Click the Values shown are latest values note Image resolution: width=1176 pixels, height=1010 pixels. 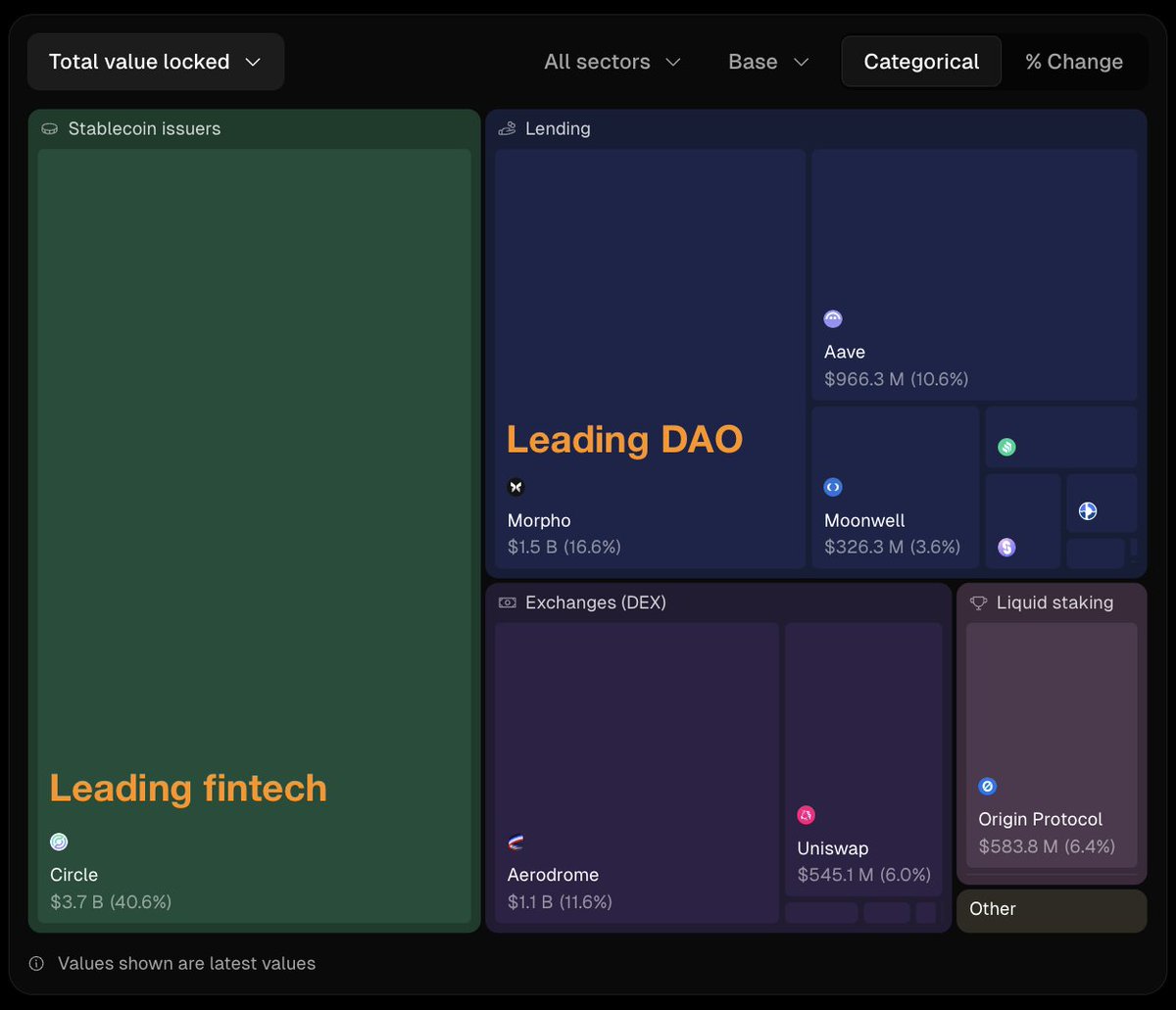pos(187,964)
